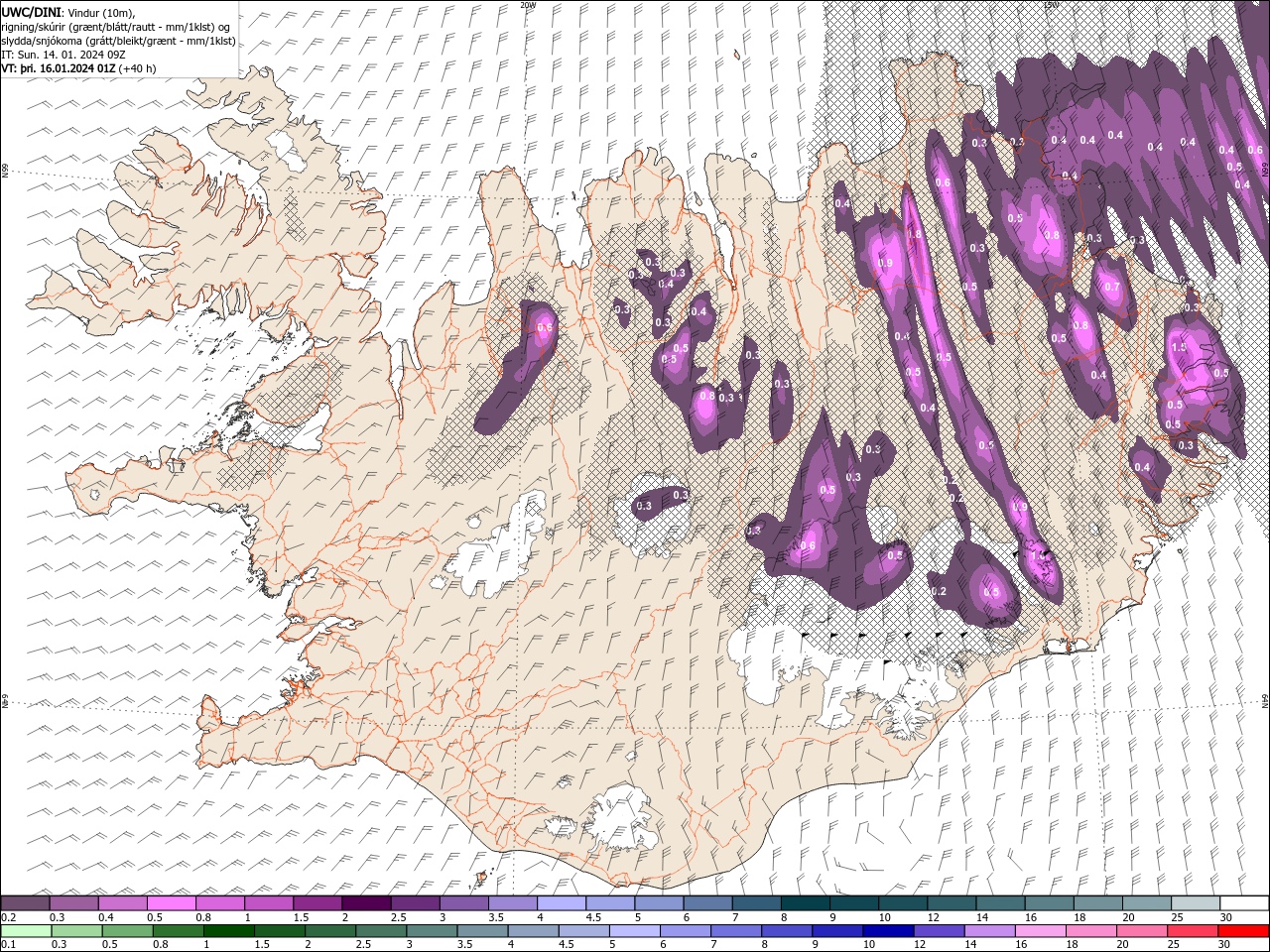Screen dimensions: 1270x952
Task: Click the '1.8' precipitation value on the map
Action: pos(914,234)
